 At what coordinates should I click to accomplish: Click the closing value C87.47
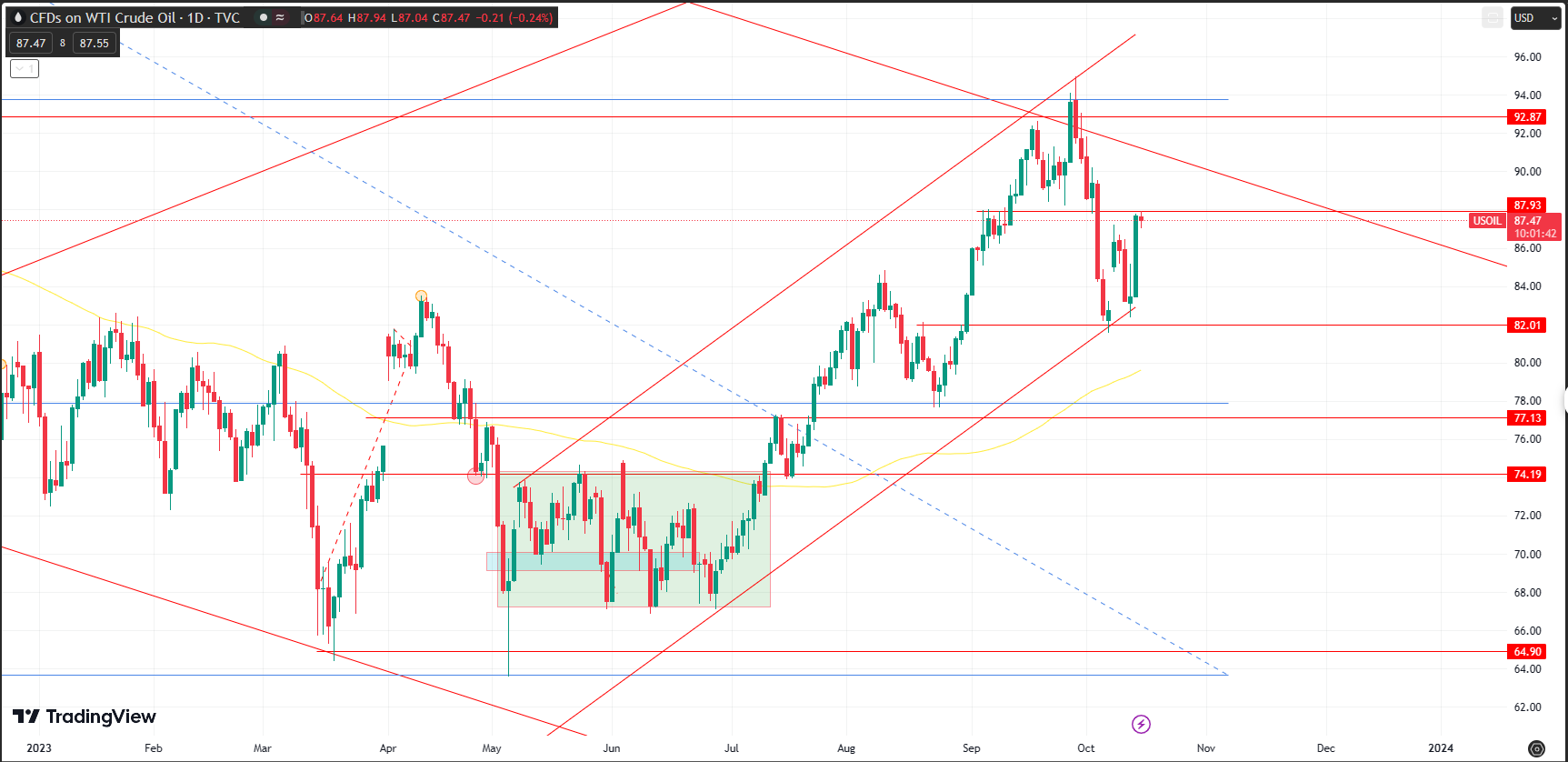452,17
